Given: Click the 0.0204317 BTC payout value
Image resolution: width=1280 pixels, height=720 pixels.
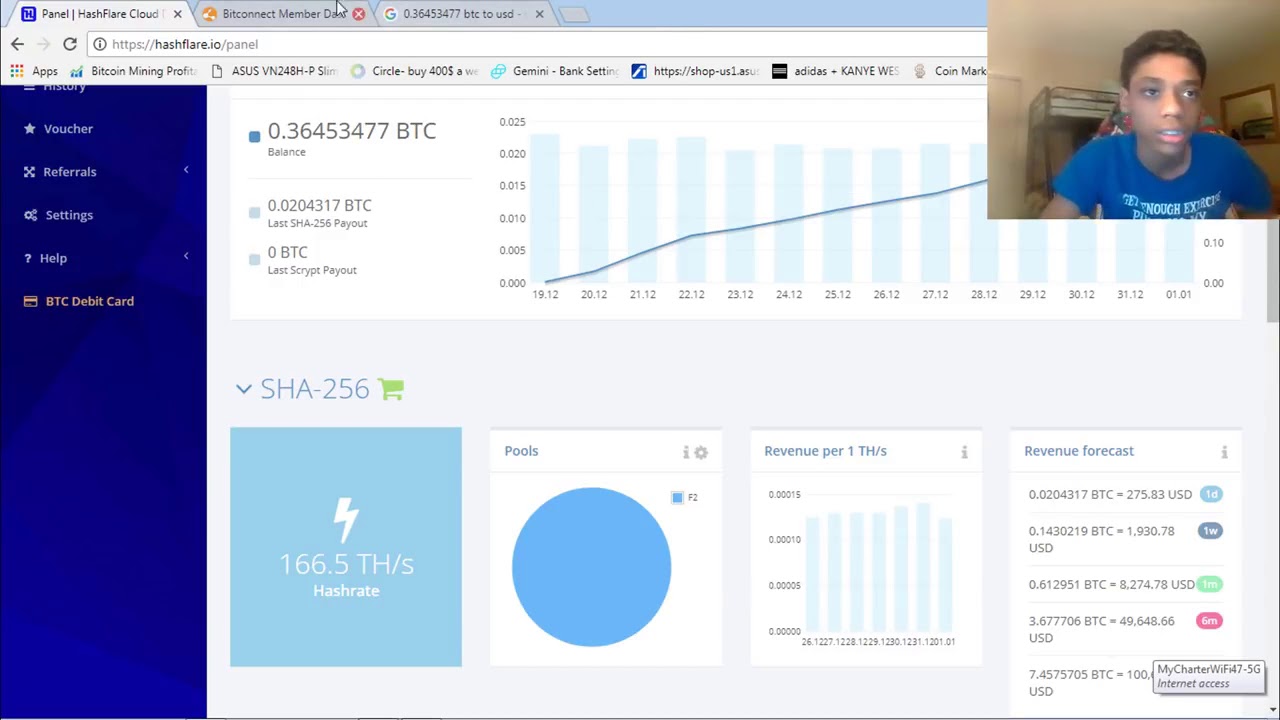Looking at the screenshot, I should pos(320,205).
